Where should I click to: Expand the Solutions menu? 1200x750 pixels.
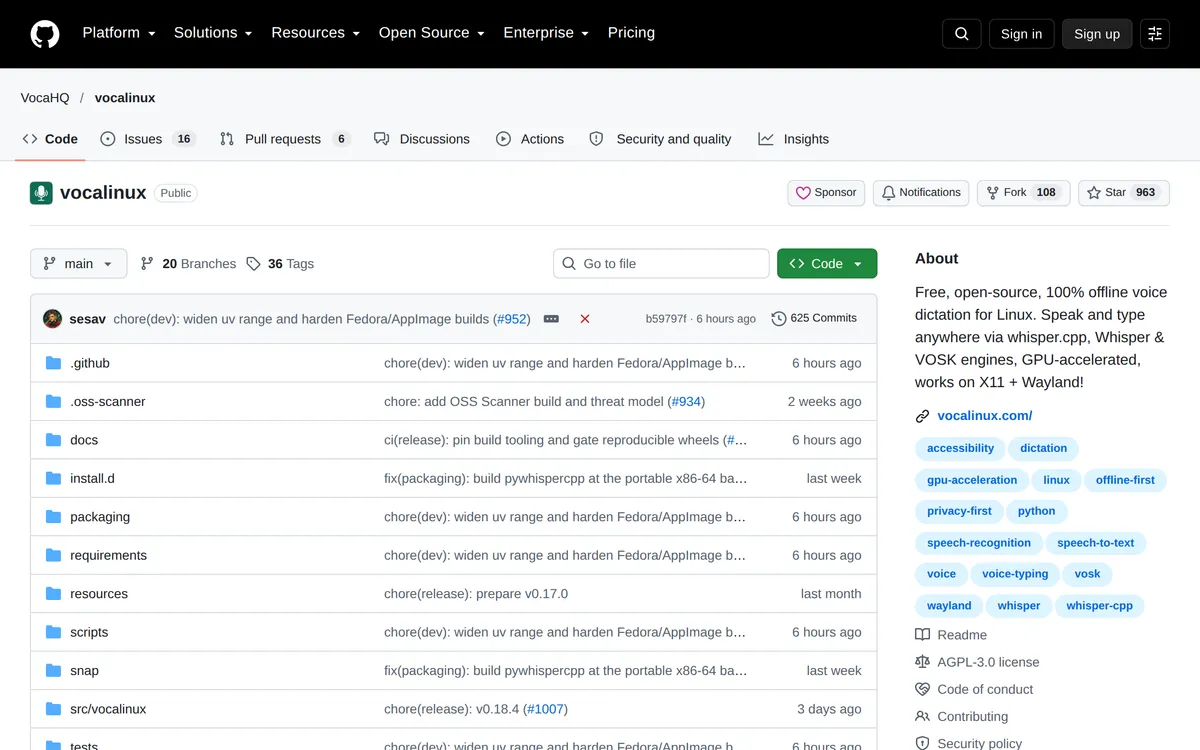pyautogui.click(x=213, y=33)
